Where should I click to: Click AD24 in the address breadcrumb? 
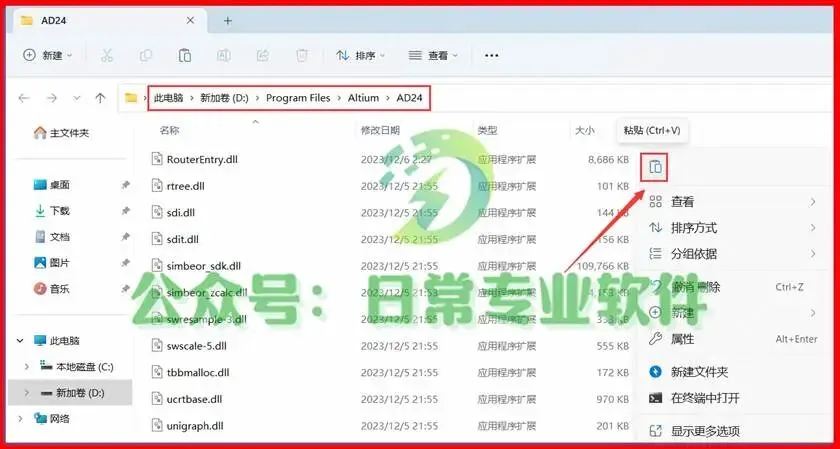(x=409, y=98)
